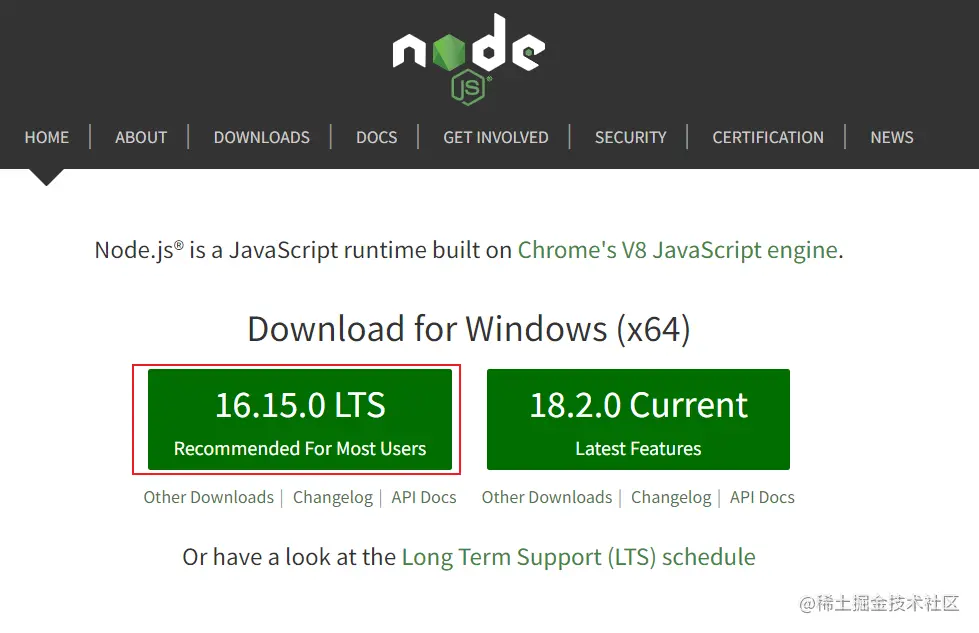Open the HOME nav item
Image resolution: width=979 pixels, height=633 pixels.
click(47, 137)
